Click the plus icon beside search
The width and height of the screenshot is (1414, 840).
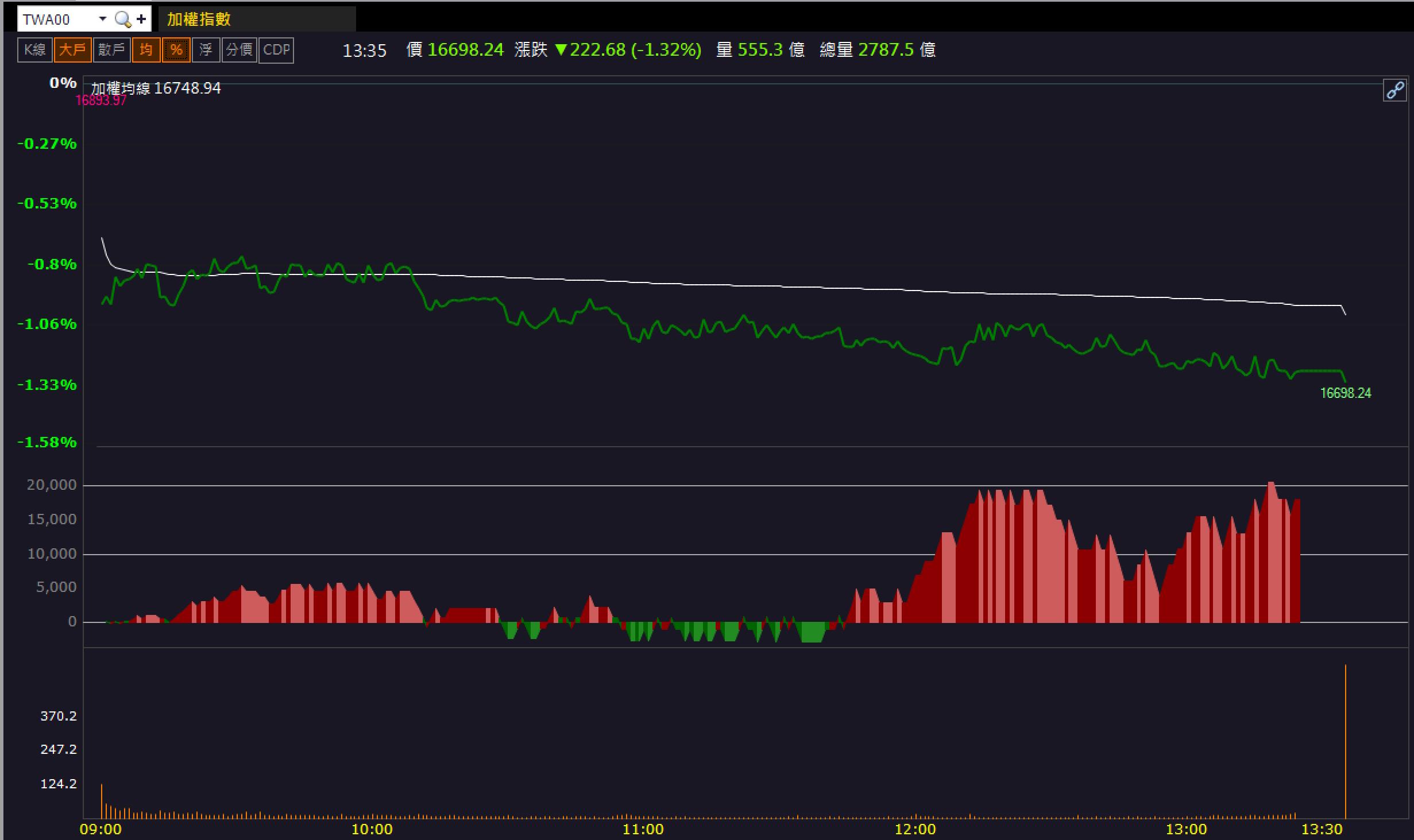click(x=141, y=20)
